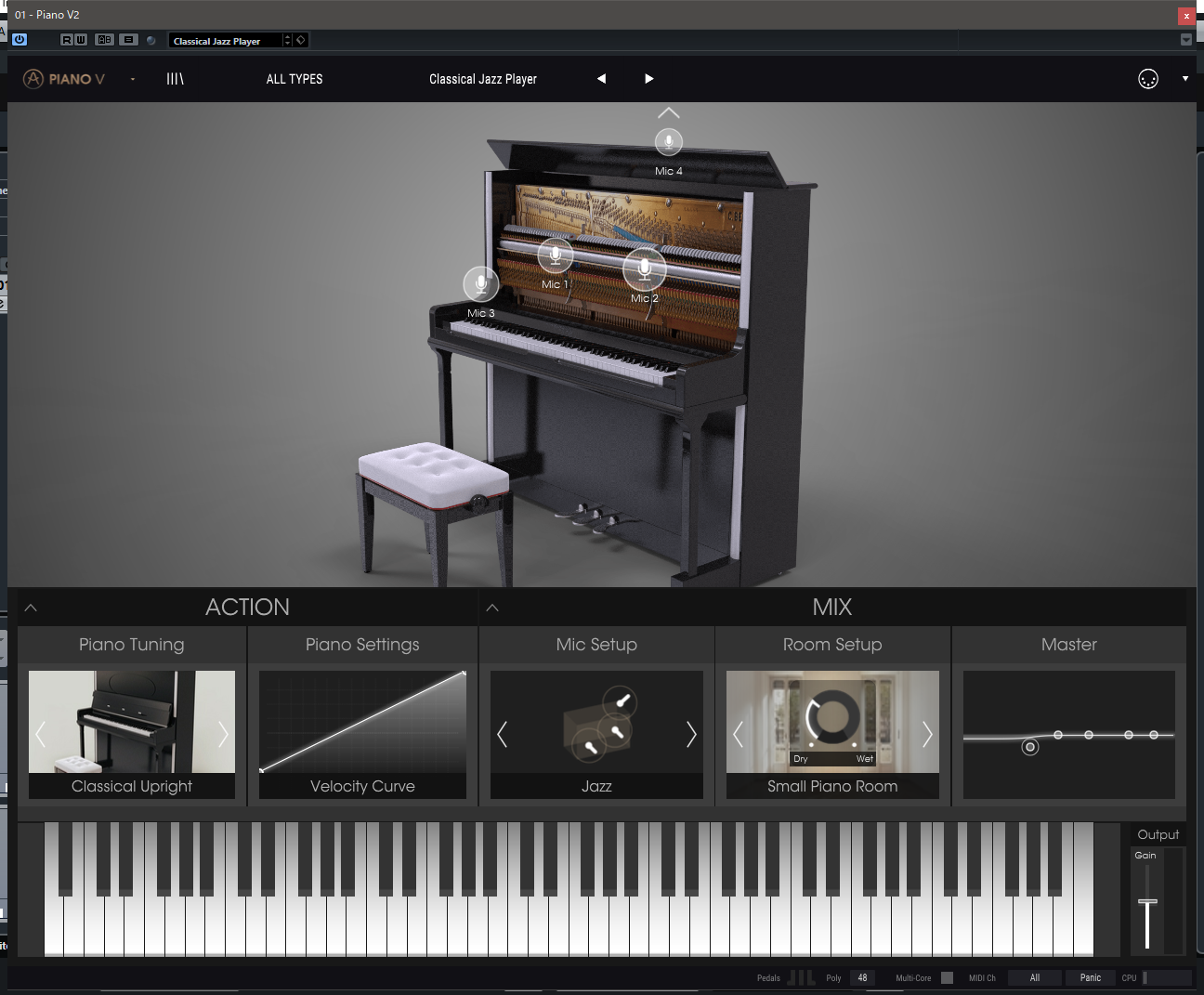This screenshot has width=1204, height=995.
Task: Click the host setup diamond icon
Action: [301, 40]
